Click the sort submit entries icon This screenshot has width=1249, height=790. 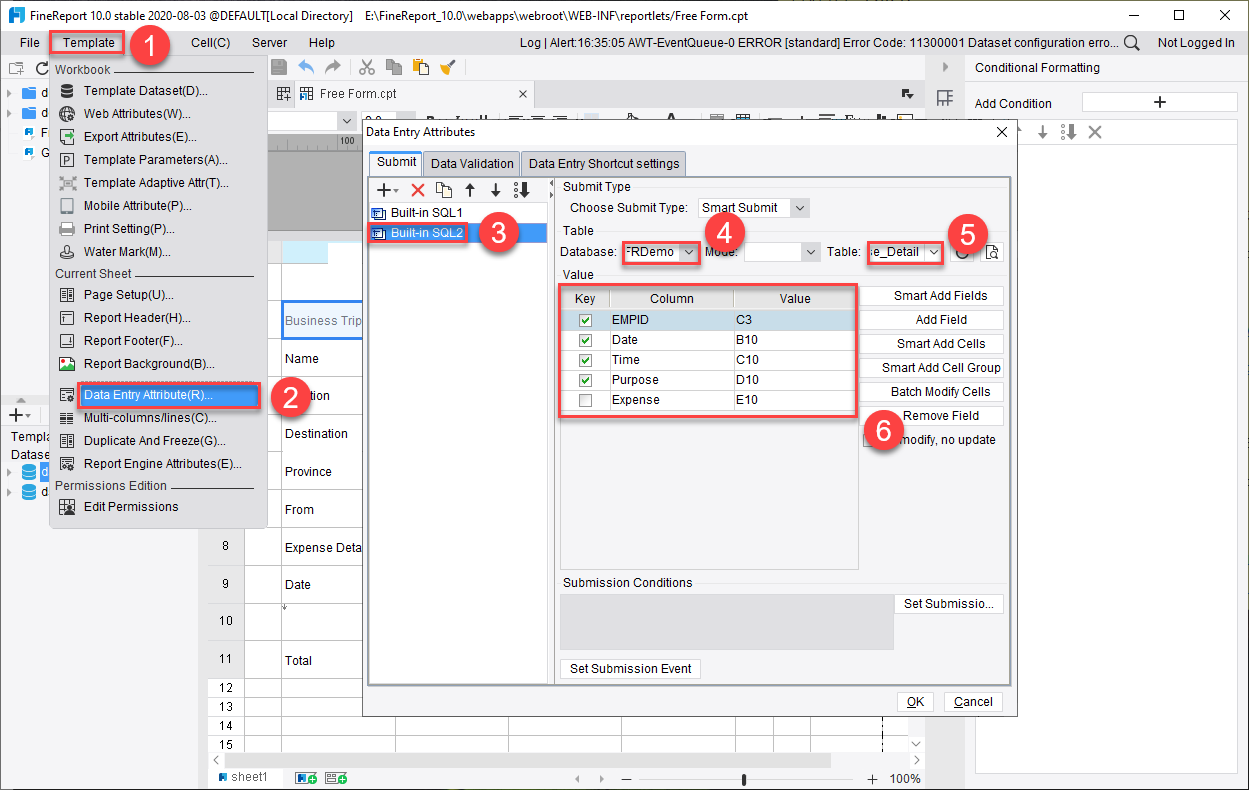tap(521, 190)
